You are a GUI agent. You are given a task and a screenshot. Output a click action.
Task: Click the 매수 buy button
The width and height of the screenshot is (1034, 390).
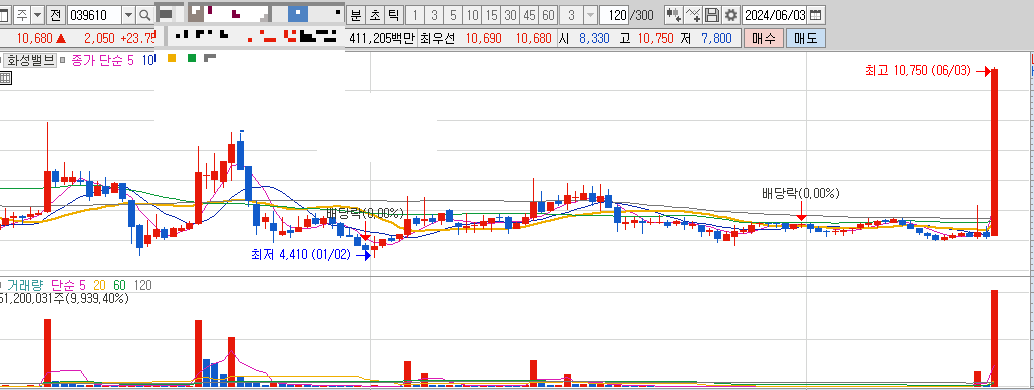tap(764, 38)
